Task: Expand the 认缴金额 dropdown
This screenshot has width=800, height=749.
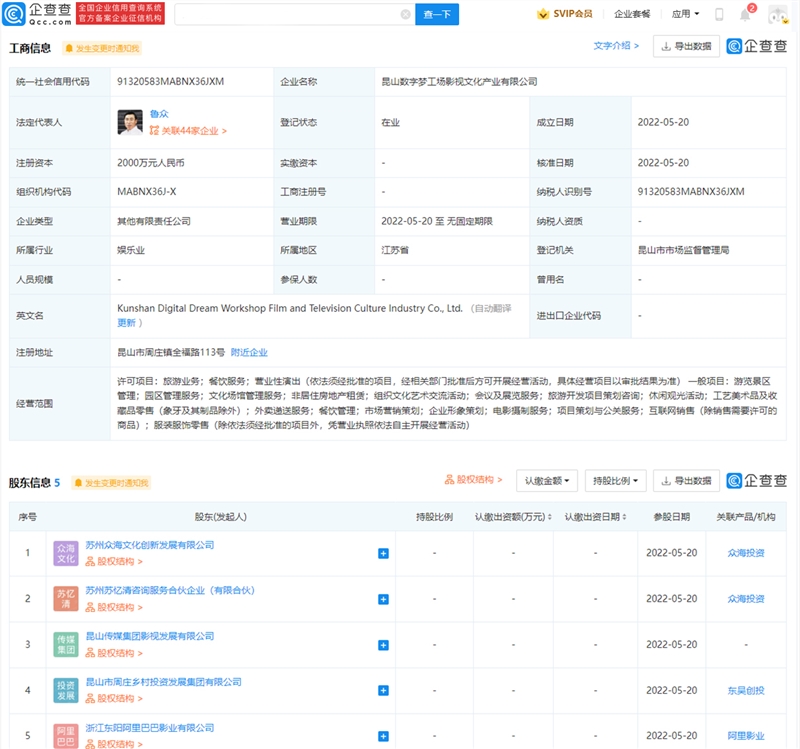Action: pyautogui.click(x=547, y=481)
